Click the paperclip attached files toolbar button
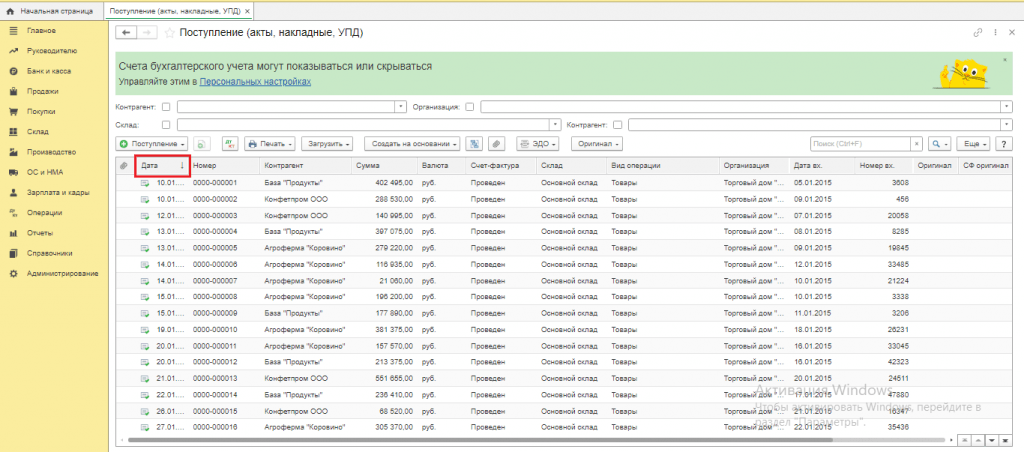Image resolution: width=1024 pixels, height=452 pixels. pyautogui.click(x=496, y=144)
